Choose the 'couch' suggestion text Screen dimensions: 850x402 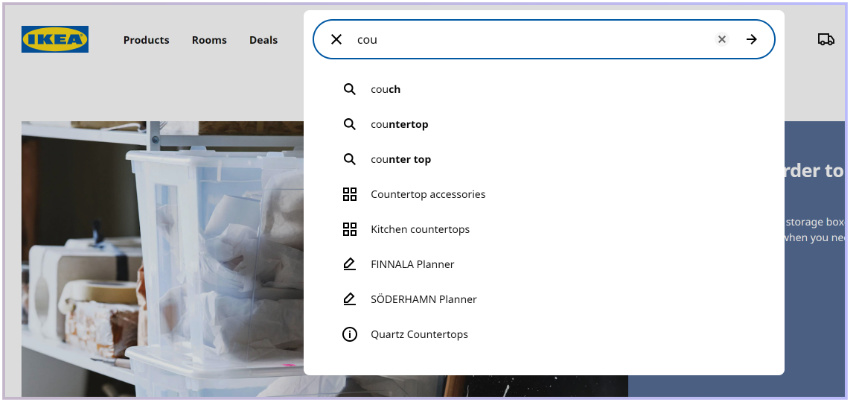385,89
